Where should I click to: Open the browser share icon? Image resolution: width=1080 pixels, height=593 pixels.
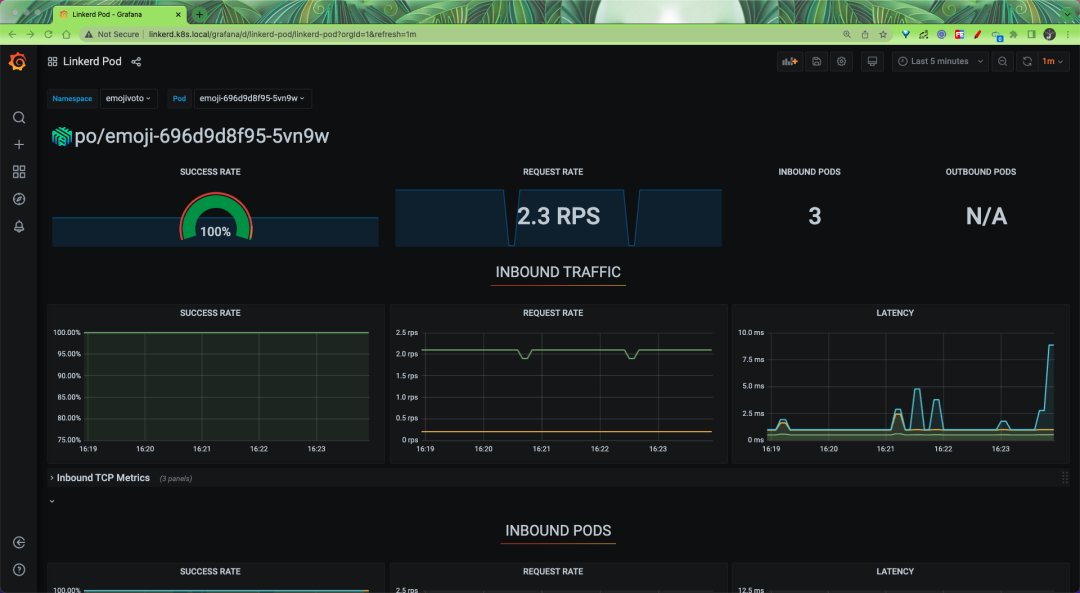click(865, 34)
